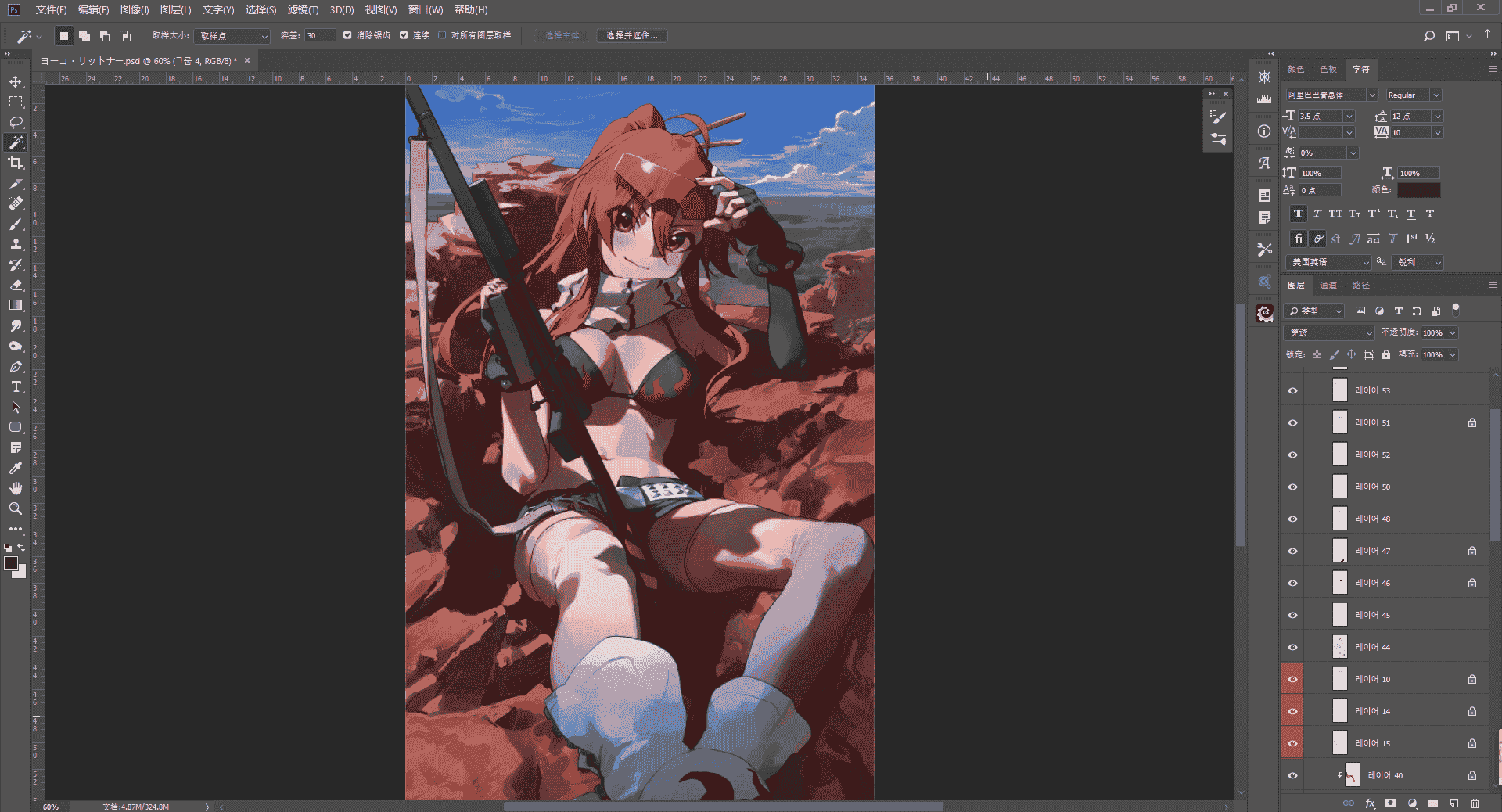
Task: Select the Gradient tool
Action: [16, 305]
